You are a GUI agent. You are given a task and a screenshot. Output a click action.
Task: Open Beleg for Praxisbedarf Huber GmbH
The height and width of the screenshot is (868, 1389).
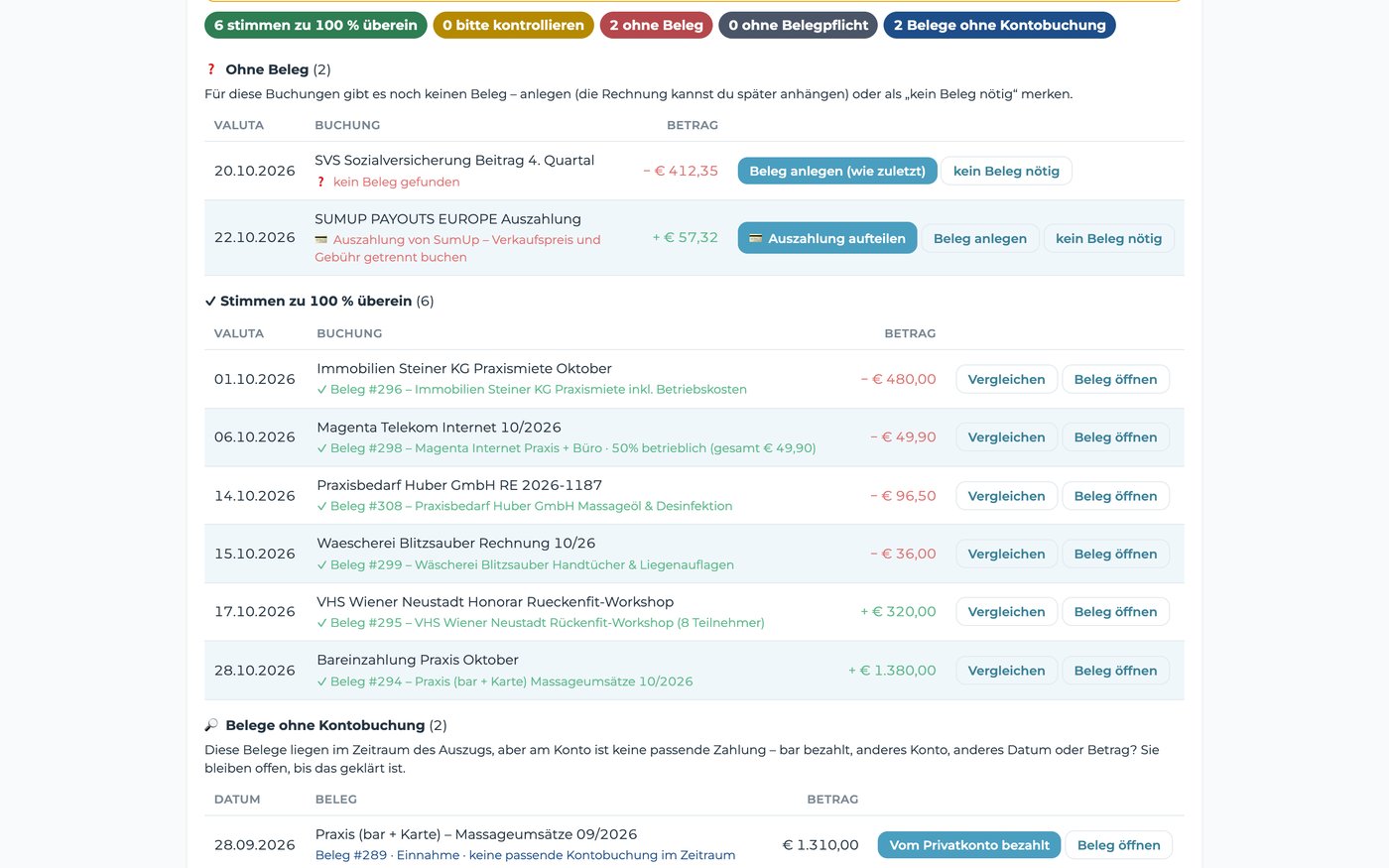point(1115,496)
